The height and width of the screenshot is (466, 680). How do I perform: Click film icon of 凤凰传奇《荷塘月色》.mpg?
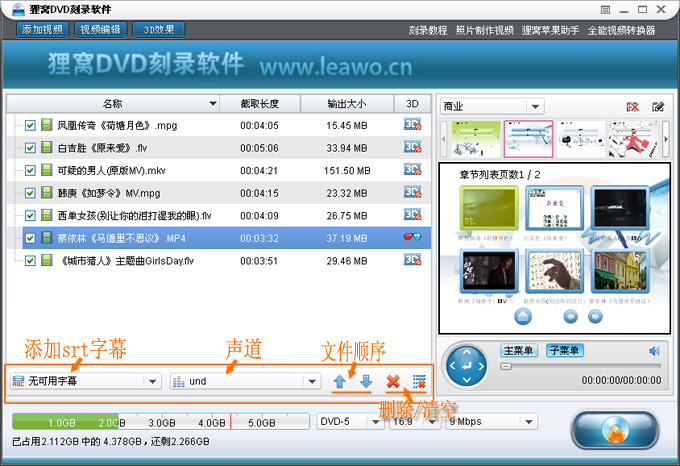point(46,125)
